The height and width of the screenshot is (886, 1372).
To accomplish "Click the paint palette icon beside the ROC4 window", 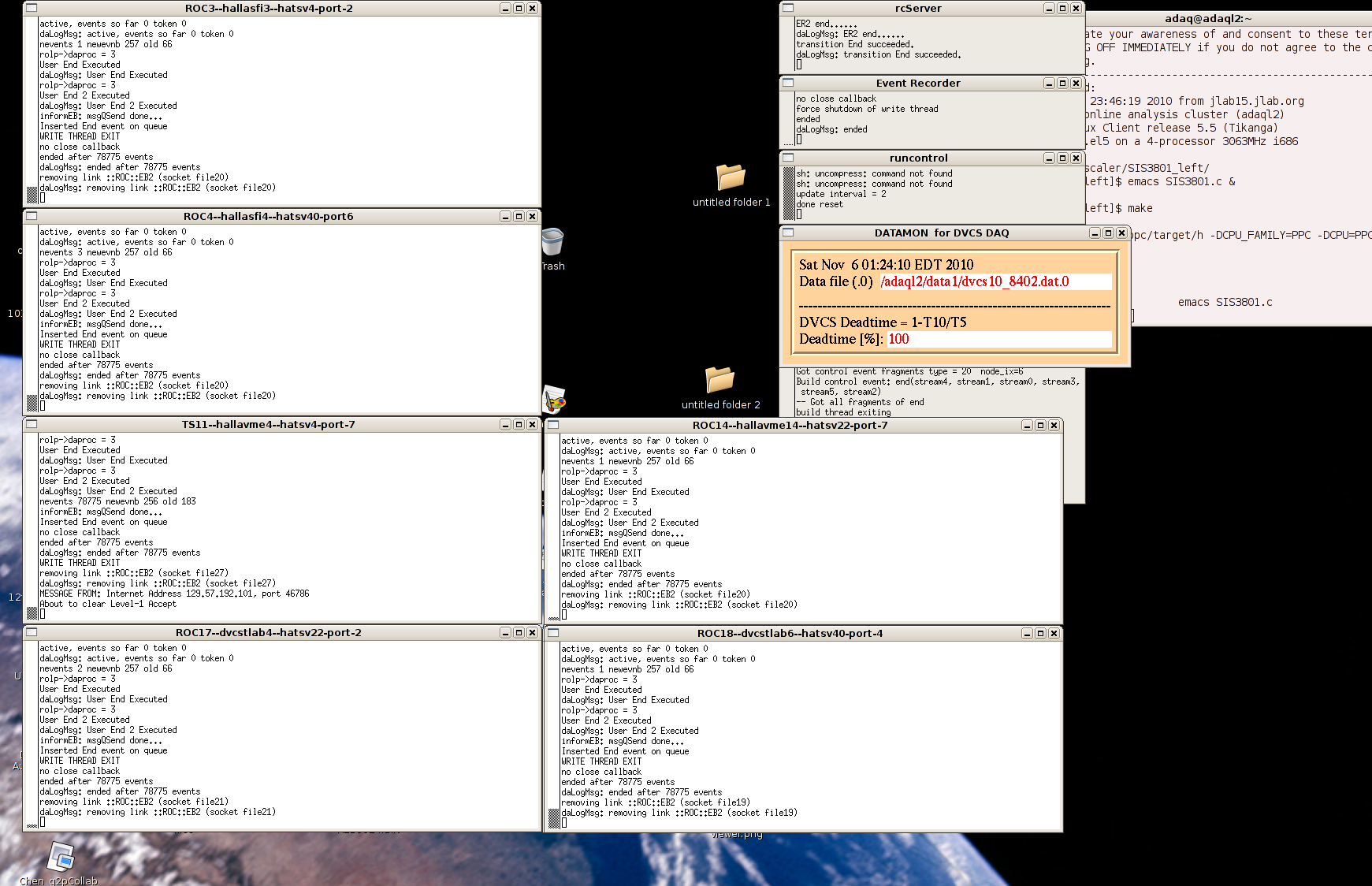I will pos(554,400).
